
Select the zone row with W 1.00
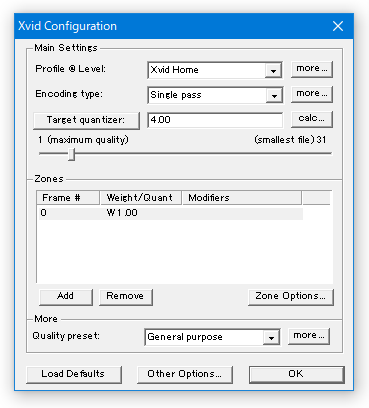pyautogui.click(x=170, y=213)
